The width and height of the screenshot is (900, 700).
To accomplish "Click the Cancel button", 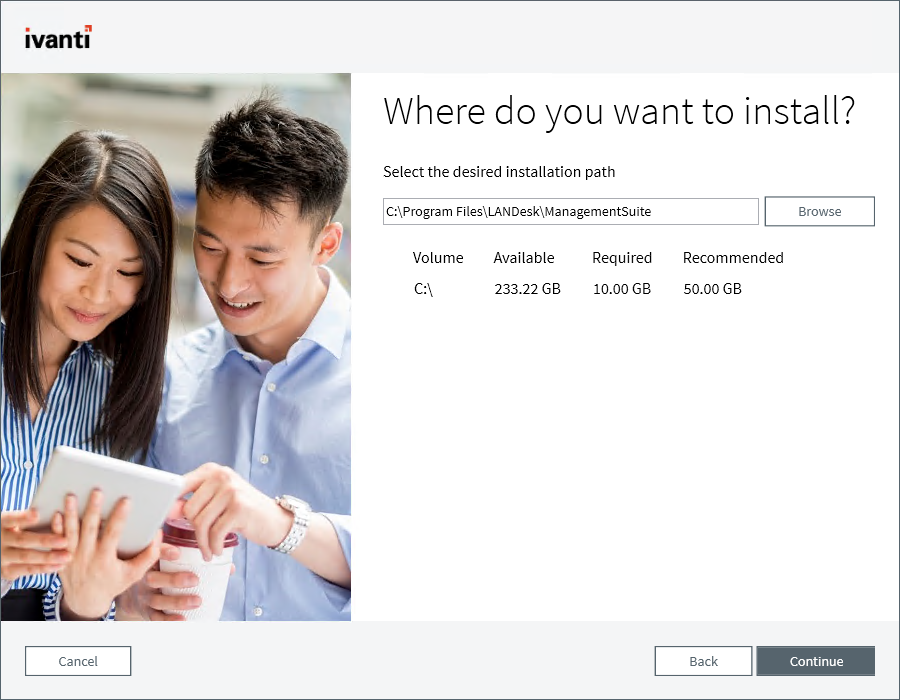I will point(77,661).
